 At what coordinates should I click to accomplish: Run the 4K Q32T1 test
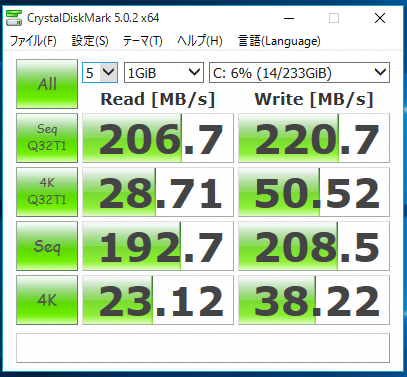point(47,192)
